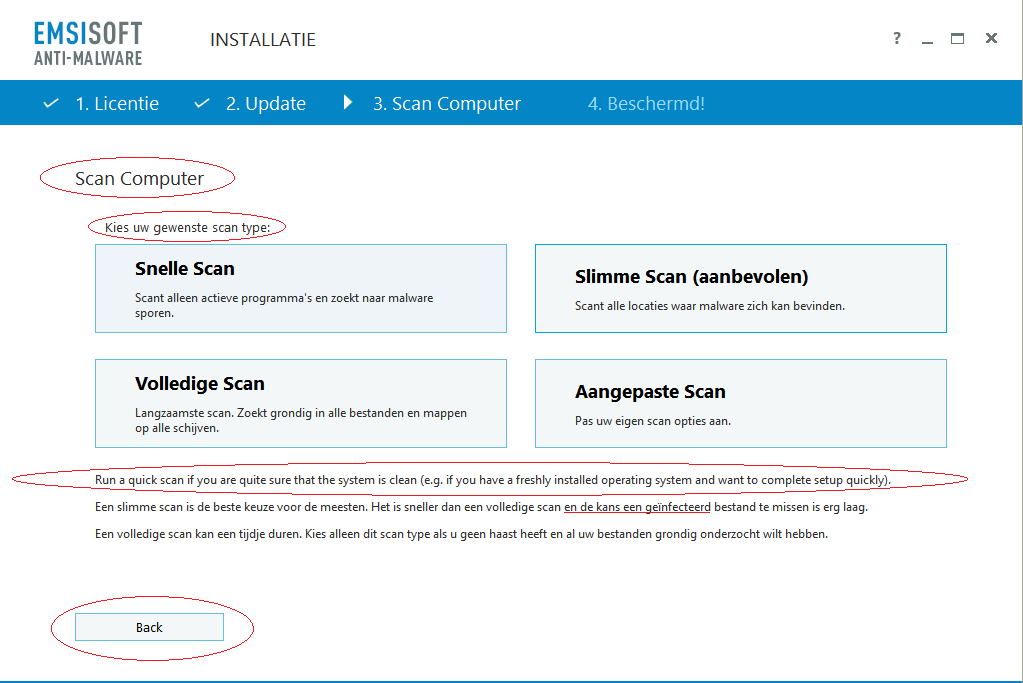Start the Volledige Scan option

pyautogui.click(x=301, y=403)
